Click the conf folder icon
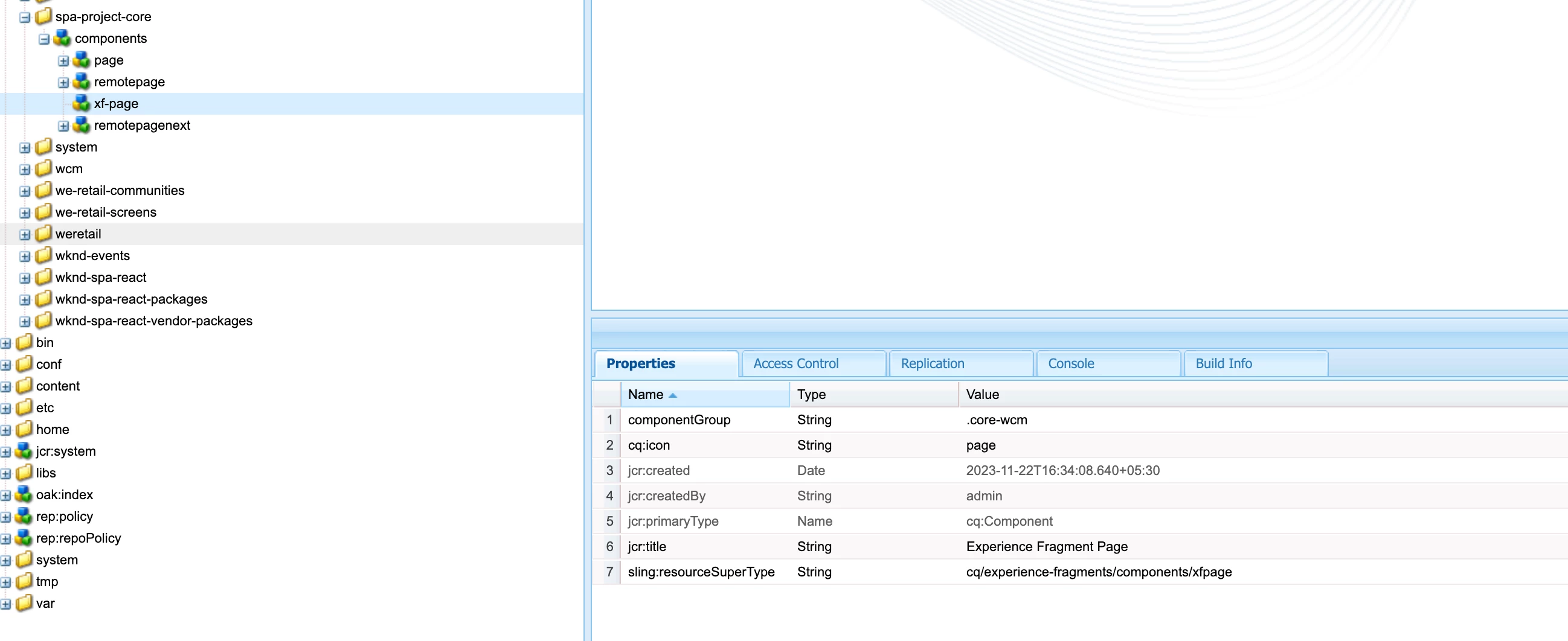 coord(24,365)
